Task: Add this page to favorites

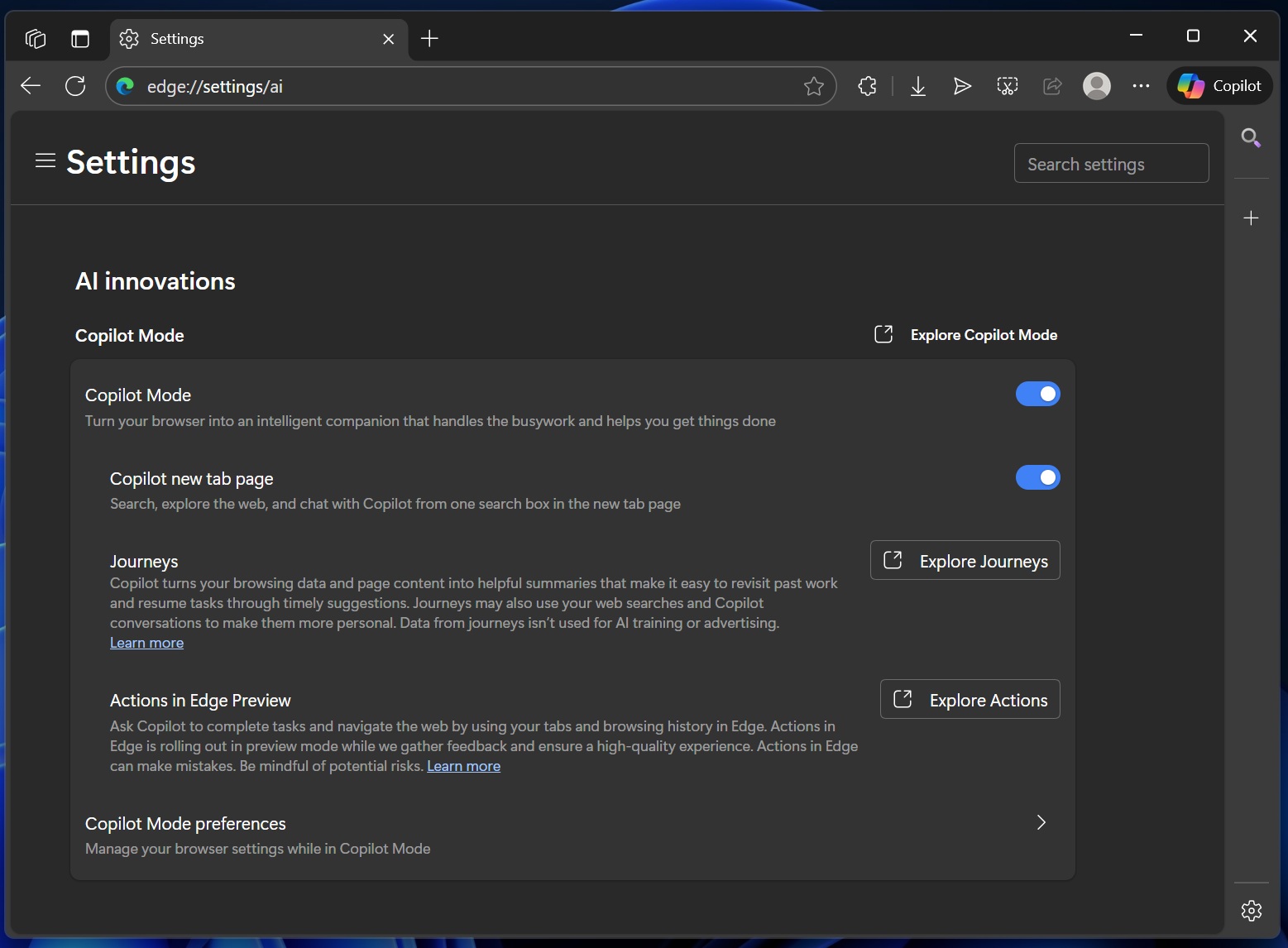Action: [x=814, y=85]
